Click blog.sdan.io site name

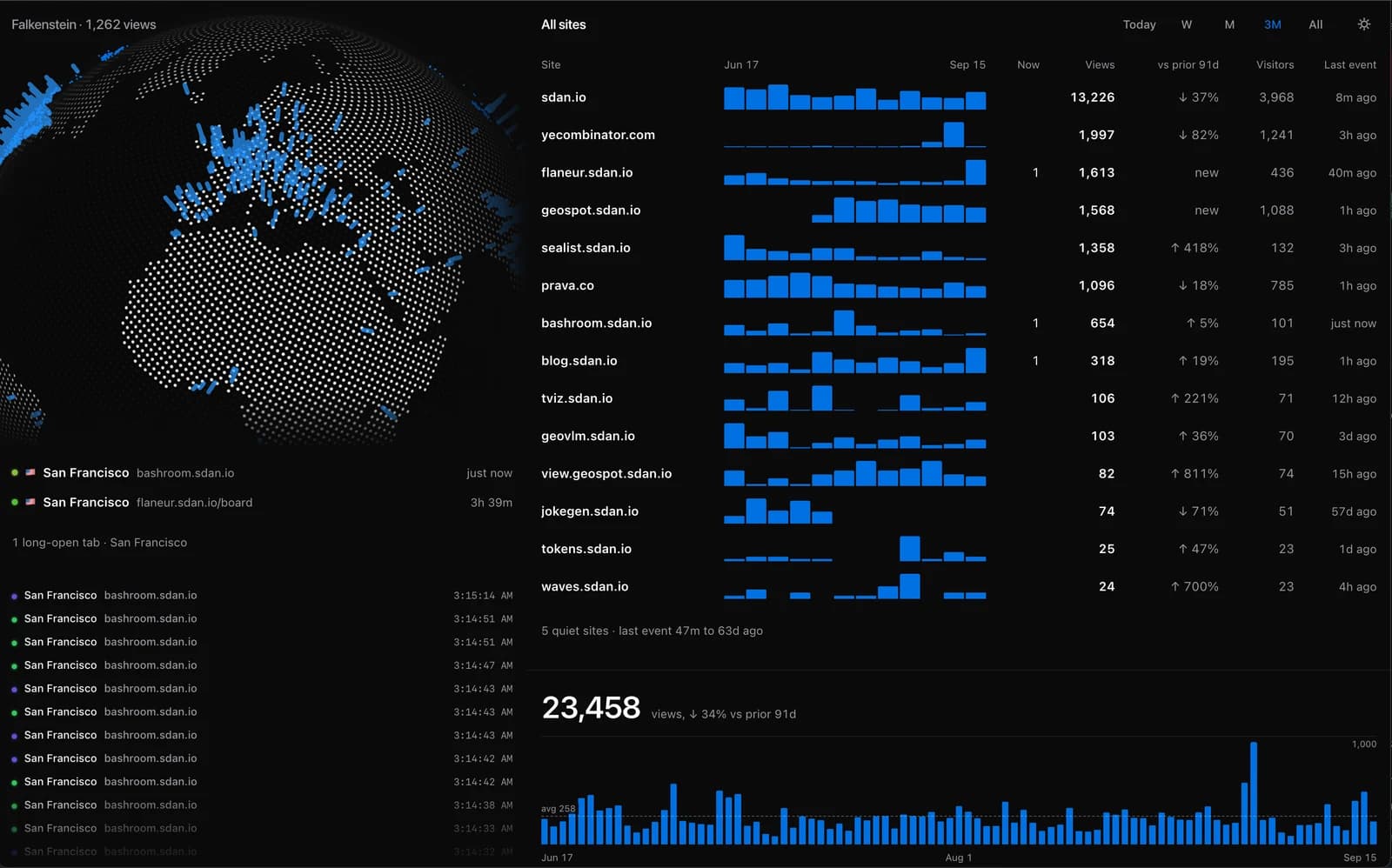(579, 360)
